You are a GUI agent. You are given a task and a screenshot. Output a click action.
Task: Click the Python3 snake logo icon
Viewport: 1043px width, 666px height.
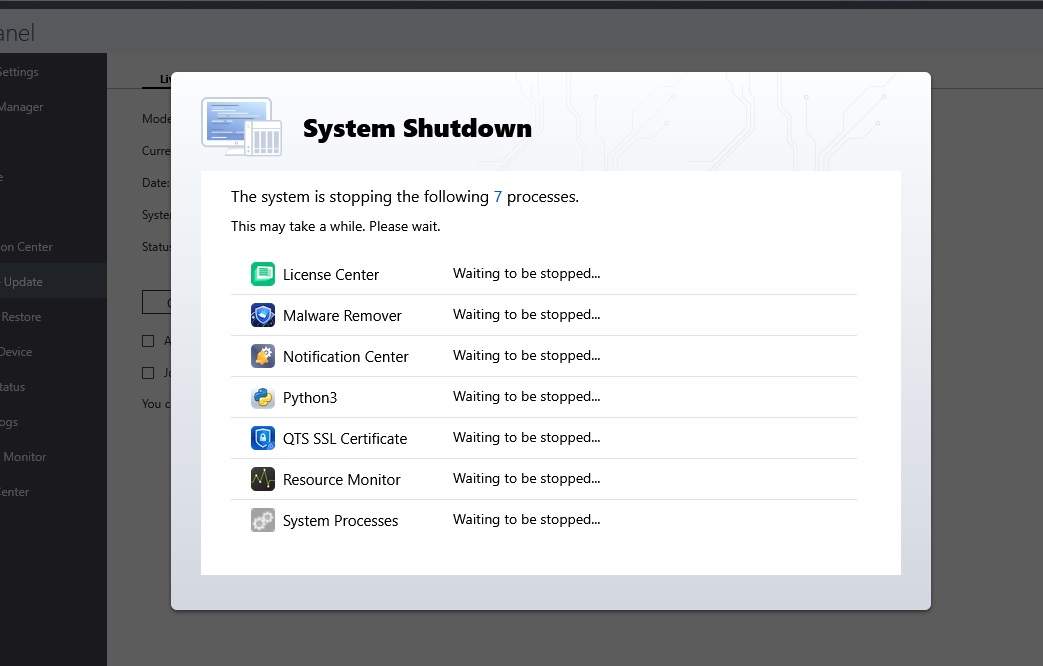pyautogui.click(x=263, y=397)
